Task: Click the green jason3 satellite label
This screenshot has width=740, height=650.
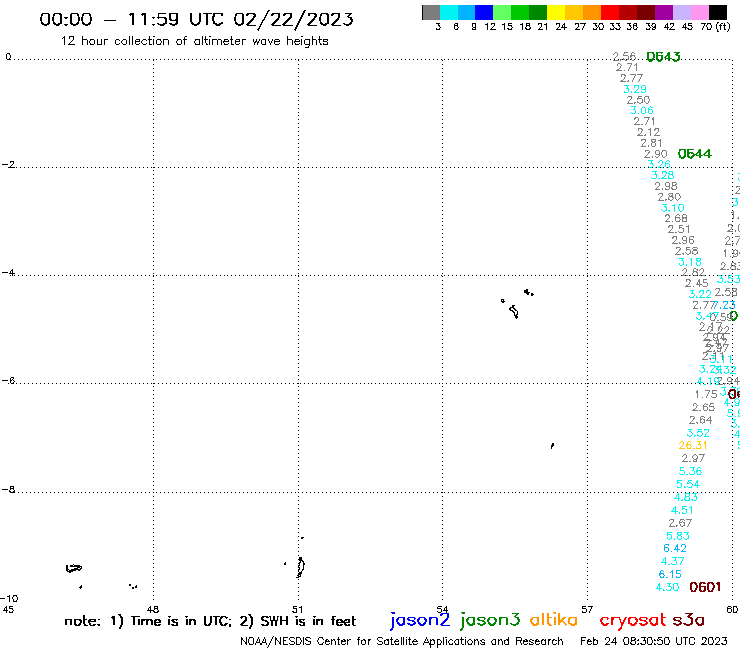Action: [x=490, y=620]
